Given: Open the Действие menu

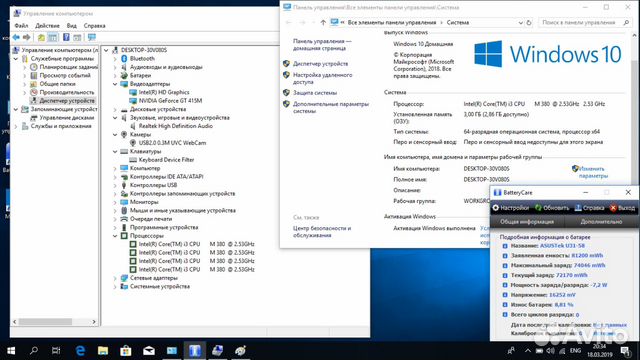Looking at the screenshot, I should click(47, 26).
